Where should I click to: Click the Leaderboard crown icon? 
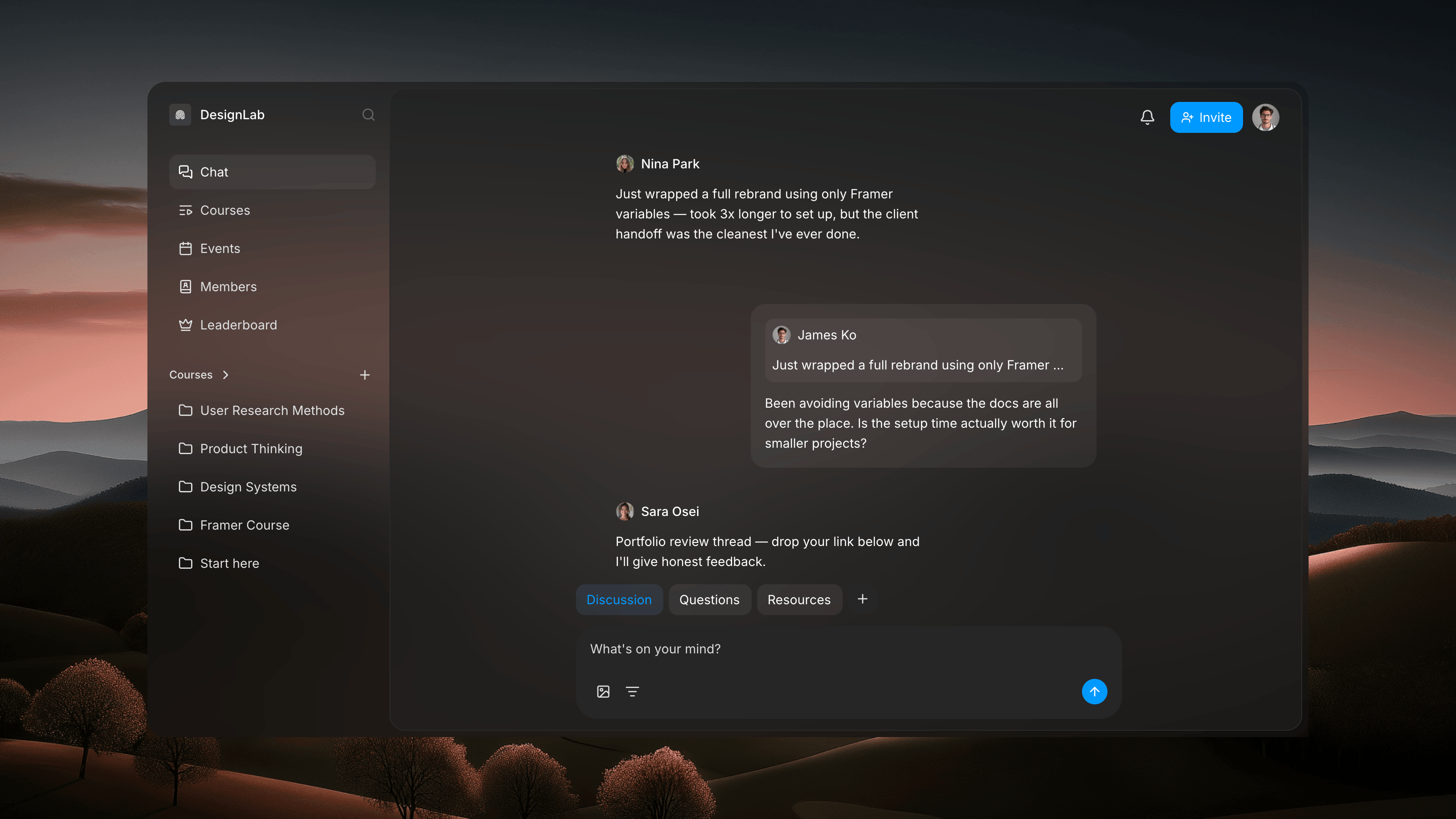coord(185,325)
